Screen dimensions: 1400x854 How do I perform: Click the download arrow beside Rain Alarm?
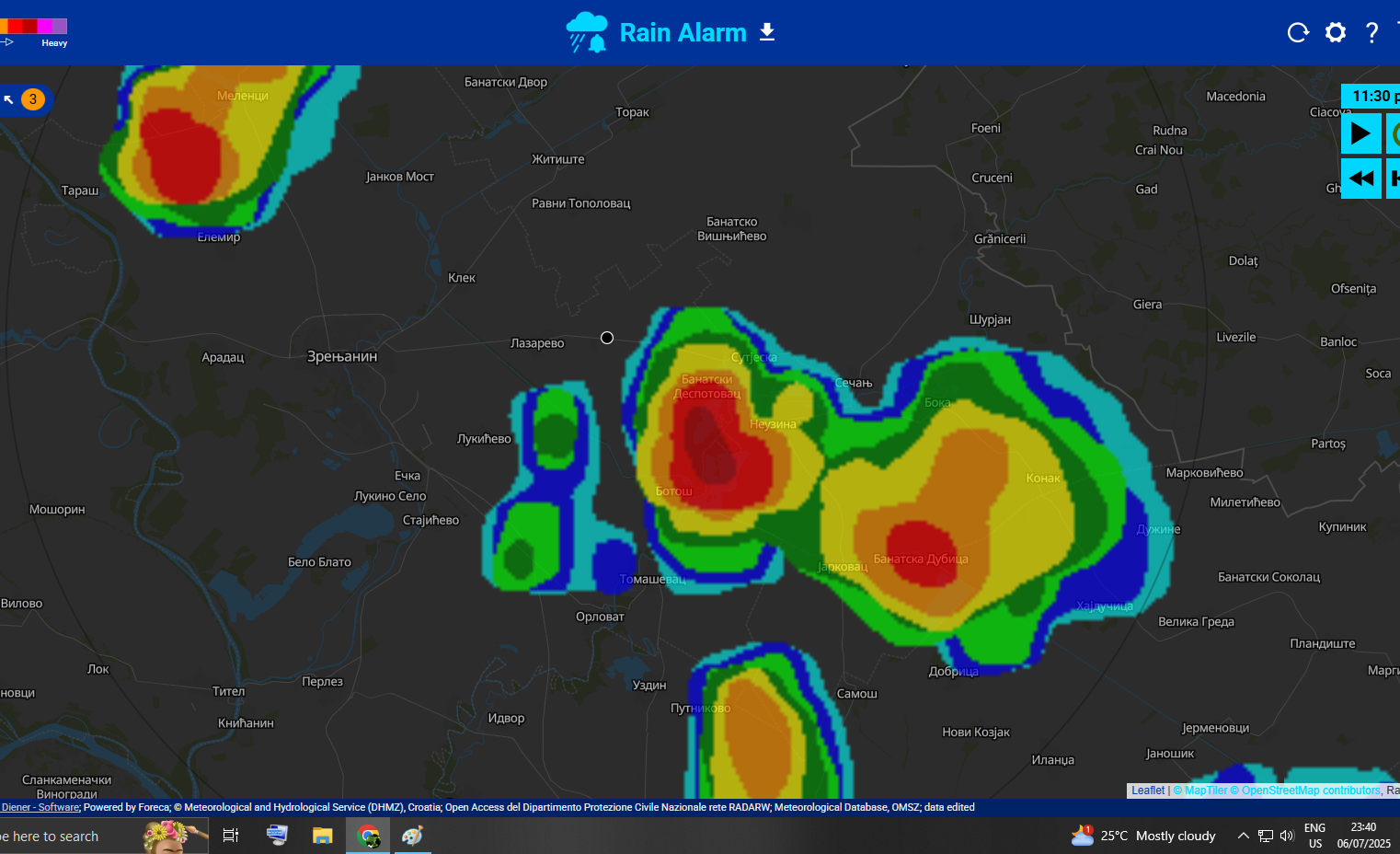(767, 32)
